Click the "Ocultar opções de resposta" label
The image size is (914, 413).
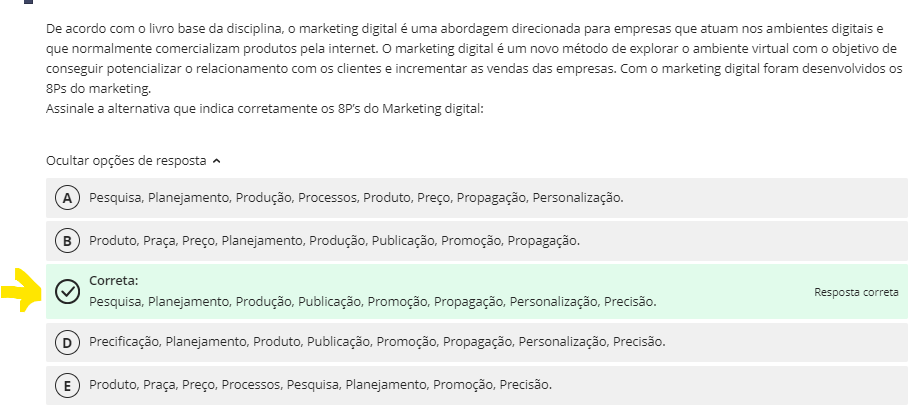click(x=126, y=160)
